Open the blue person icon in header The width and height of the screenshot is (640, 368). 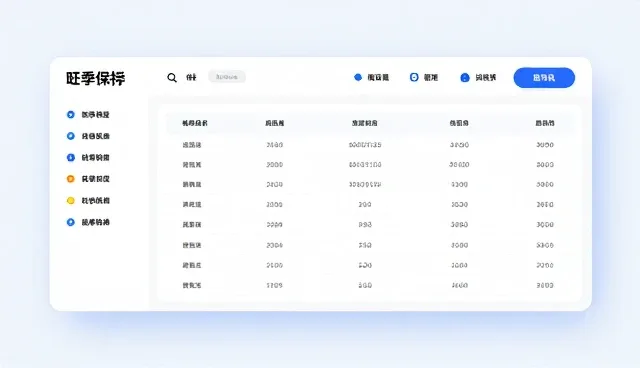pyautogui.click(x=464, y=78)
